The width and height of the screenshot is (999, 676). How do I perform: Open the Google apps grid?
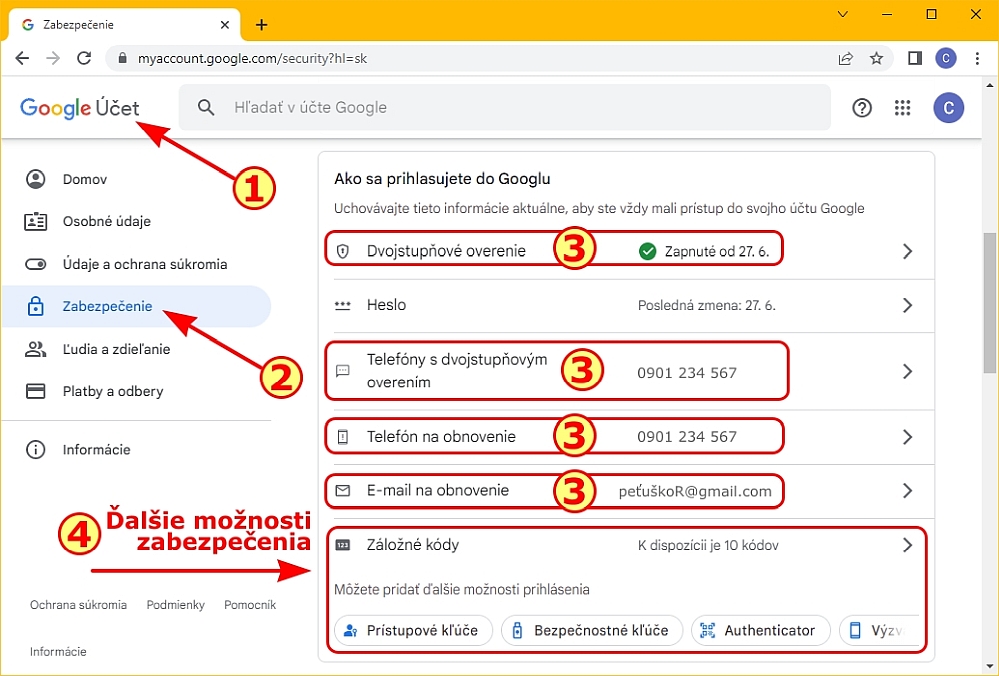coord(902,108)
